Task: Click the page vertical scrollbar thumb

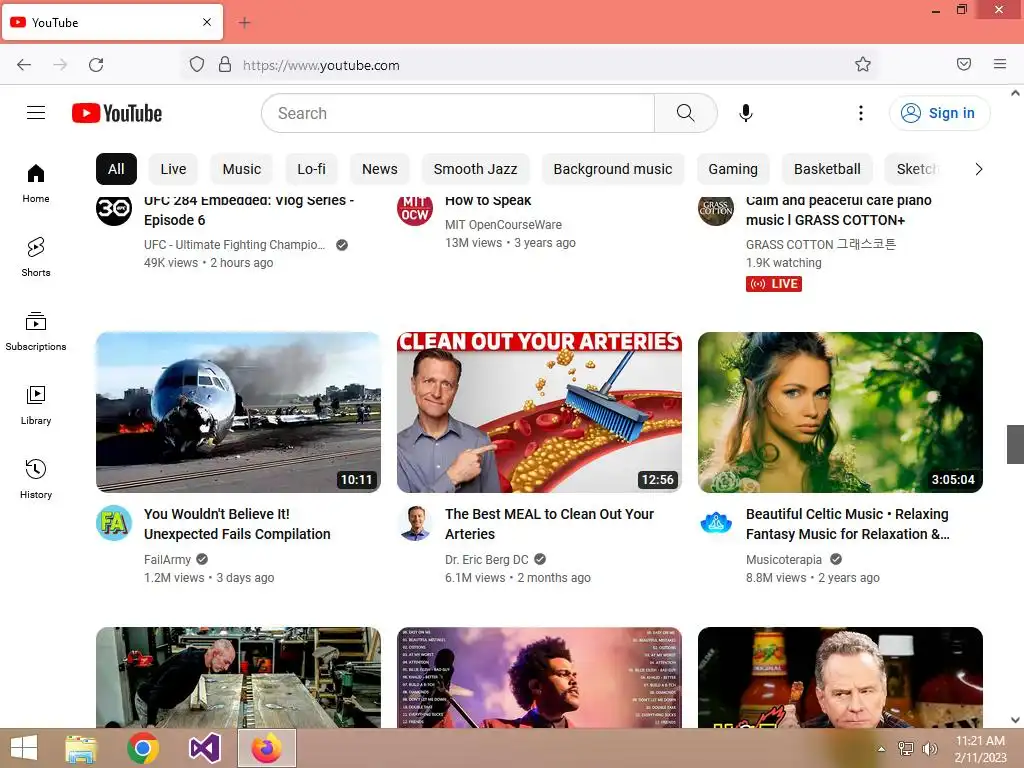Action: coord(1016,444)
